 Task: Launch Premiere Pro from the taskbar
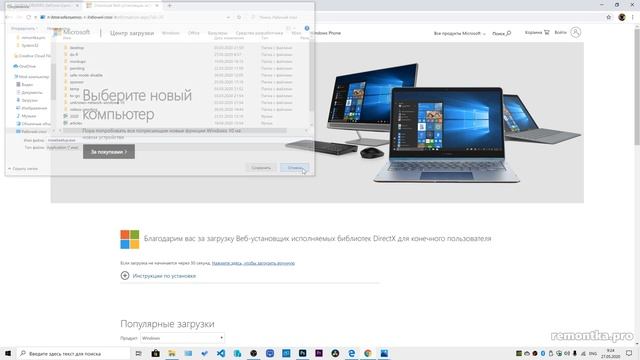[x=319, y=353]
